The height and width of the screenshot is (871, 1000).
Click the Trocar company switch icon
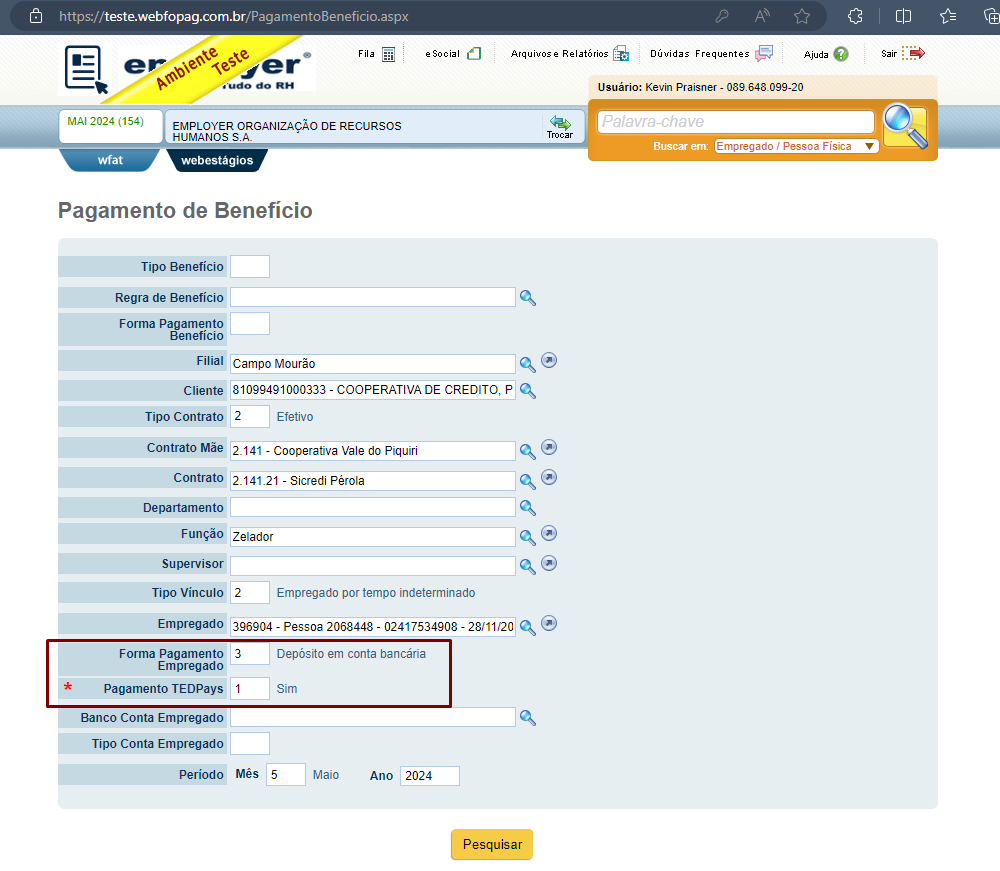pos(560,126)
